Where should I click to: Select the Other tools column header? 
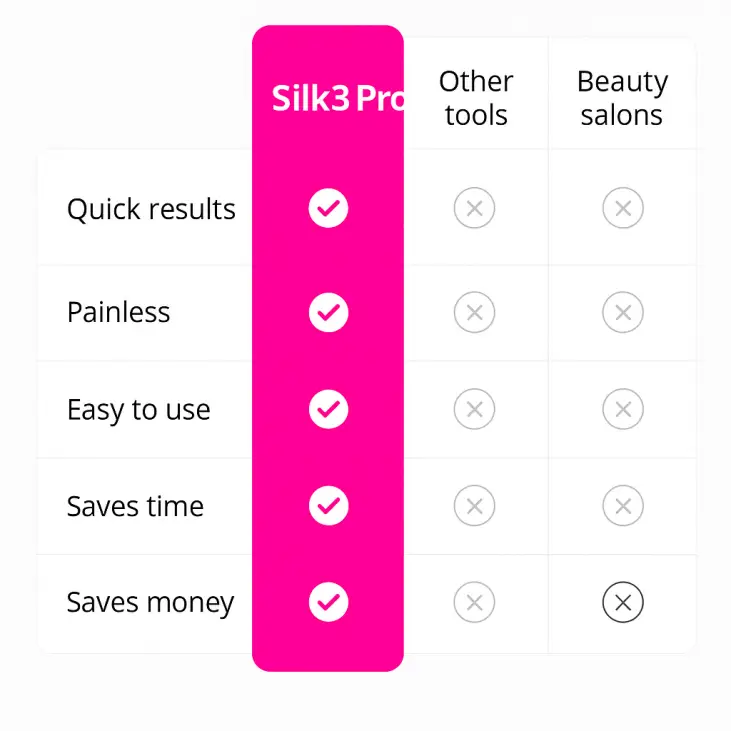[x=476, y=98]
